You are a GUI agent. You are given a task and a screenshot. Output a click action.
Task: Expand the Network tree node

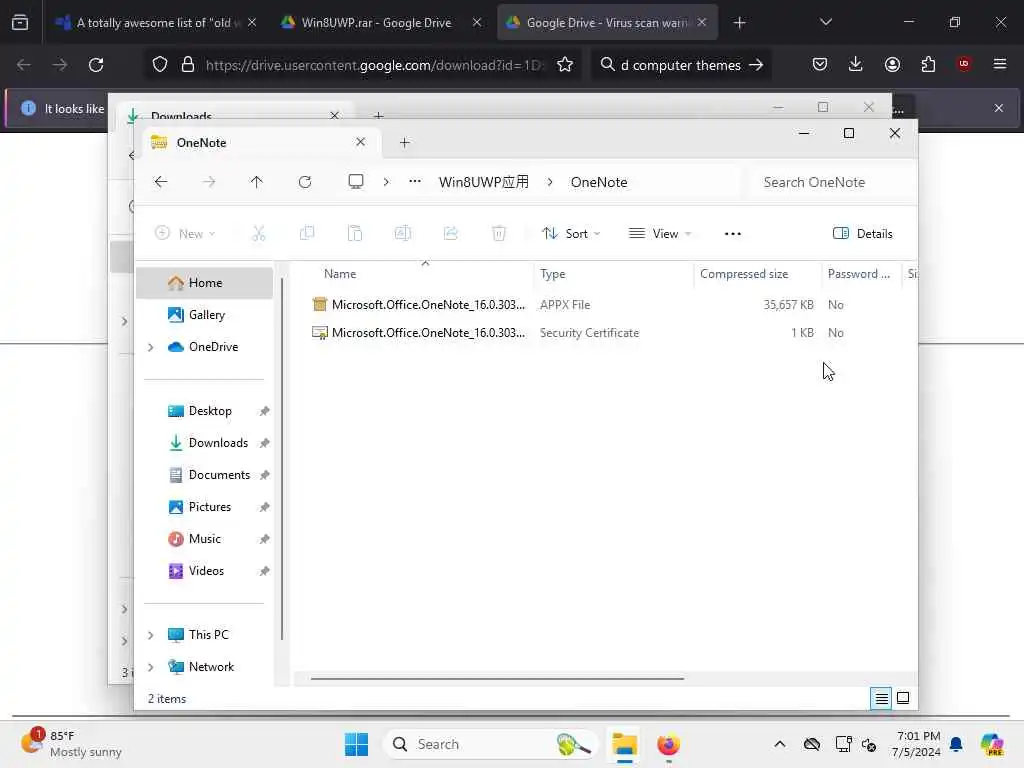tap(151, 667)
